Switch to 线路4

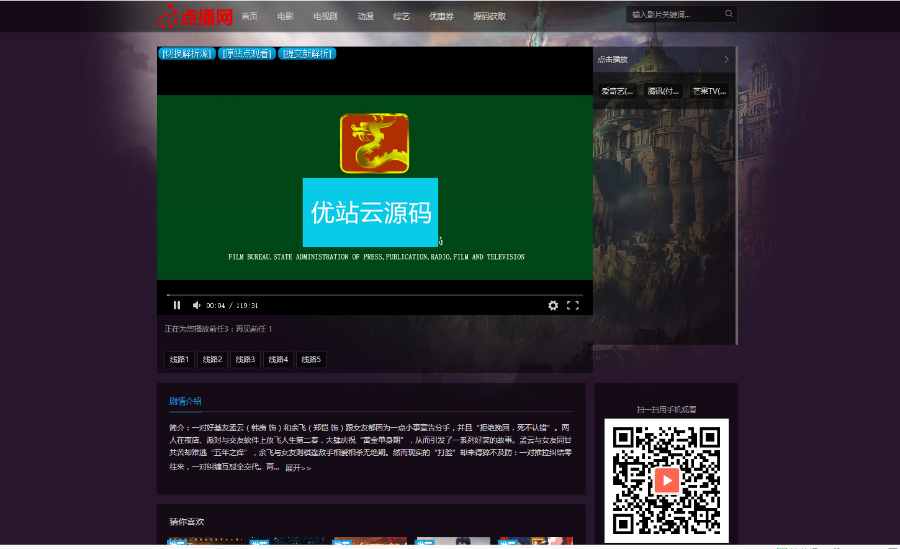click(x=278, y=359)
